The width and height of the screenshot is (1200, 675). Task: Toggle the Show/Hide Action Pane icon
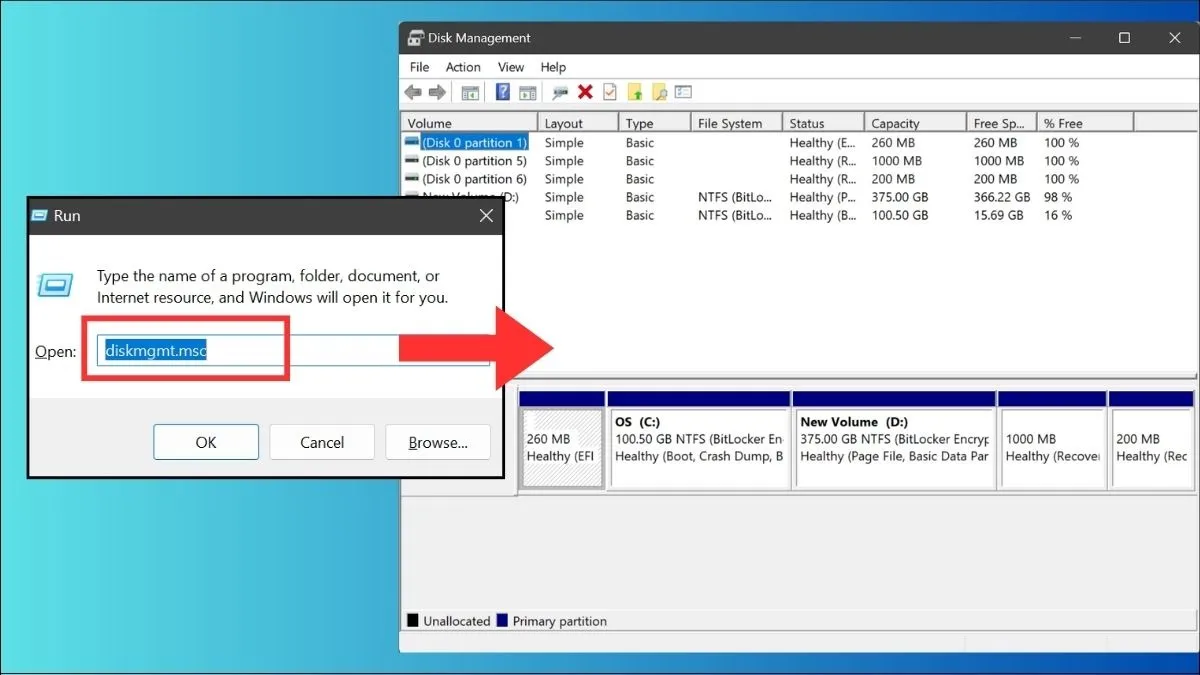tap(528, 91)
